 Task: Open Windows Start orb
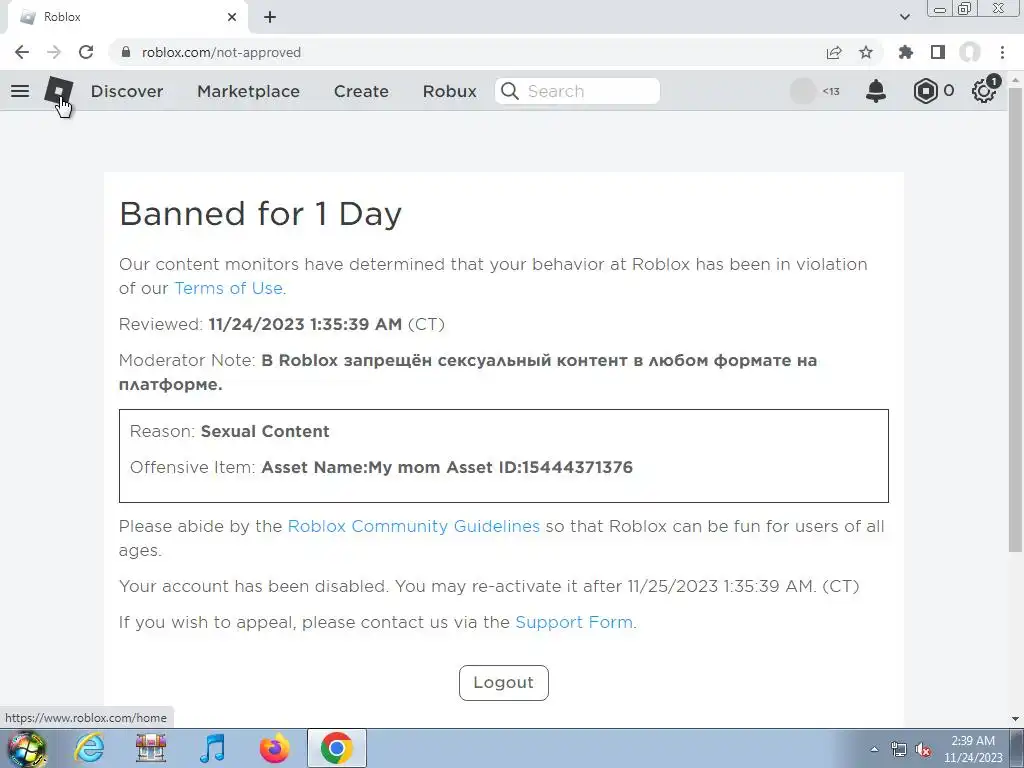(x=27, y=749)
